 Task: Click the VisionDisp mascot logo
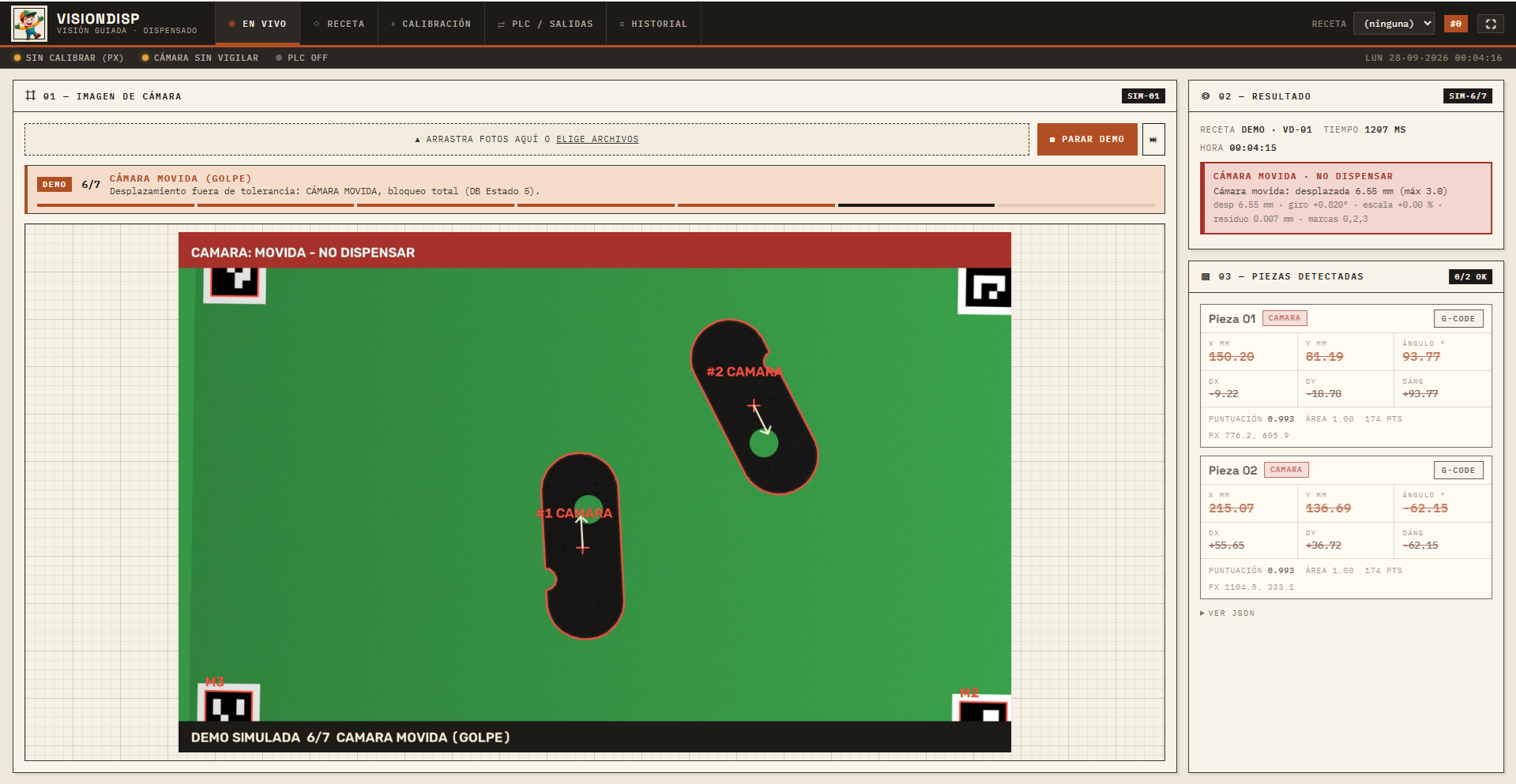[29, 24]
